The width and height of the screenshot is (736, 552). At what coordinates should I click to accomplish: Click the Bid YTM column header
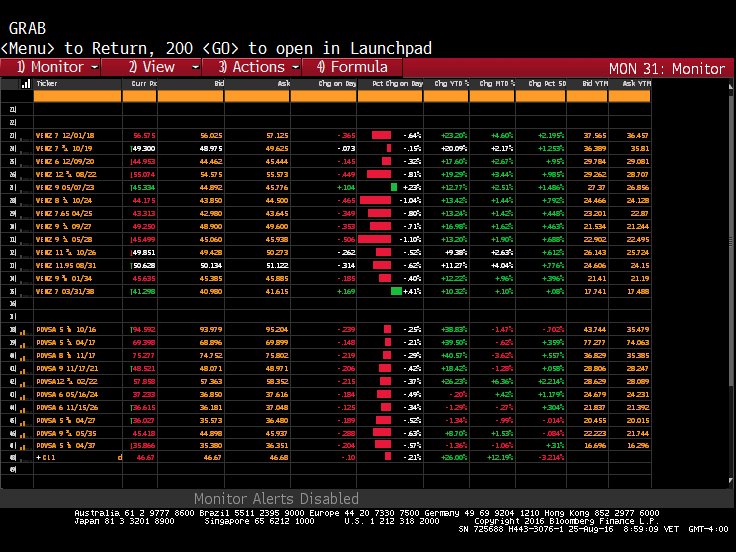(x=595, y=84)
